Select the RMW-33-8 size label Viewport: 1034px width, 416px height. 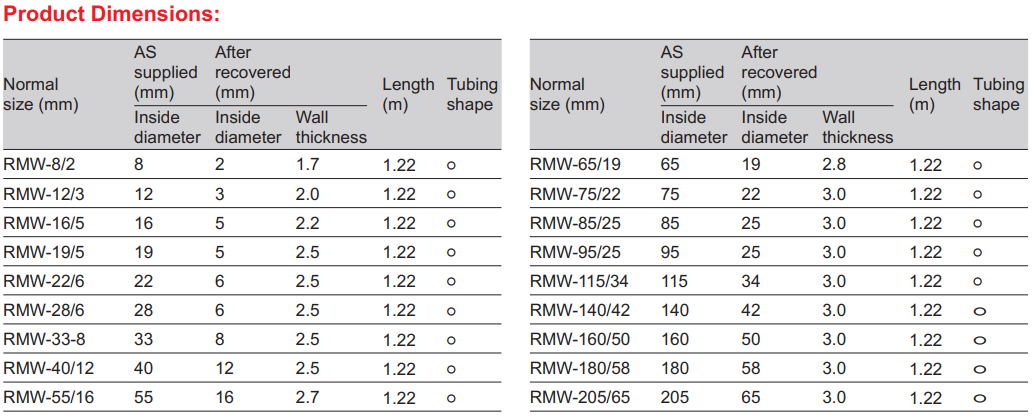(36, 340)
